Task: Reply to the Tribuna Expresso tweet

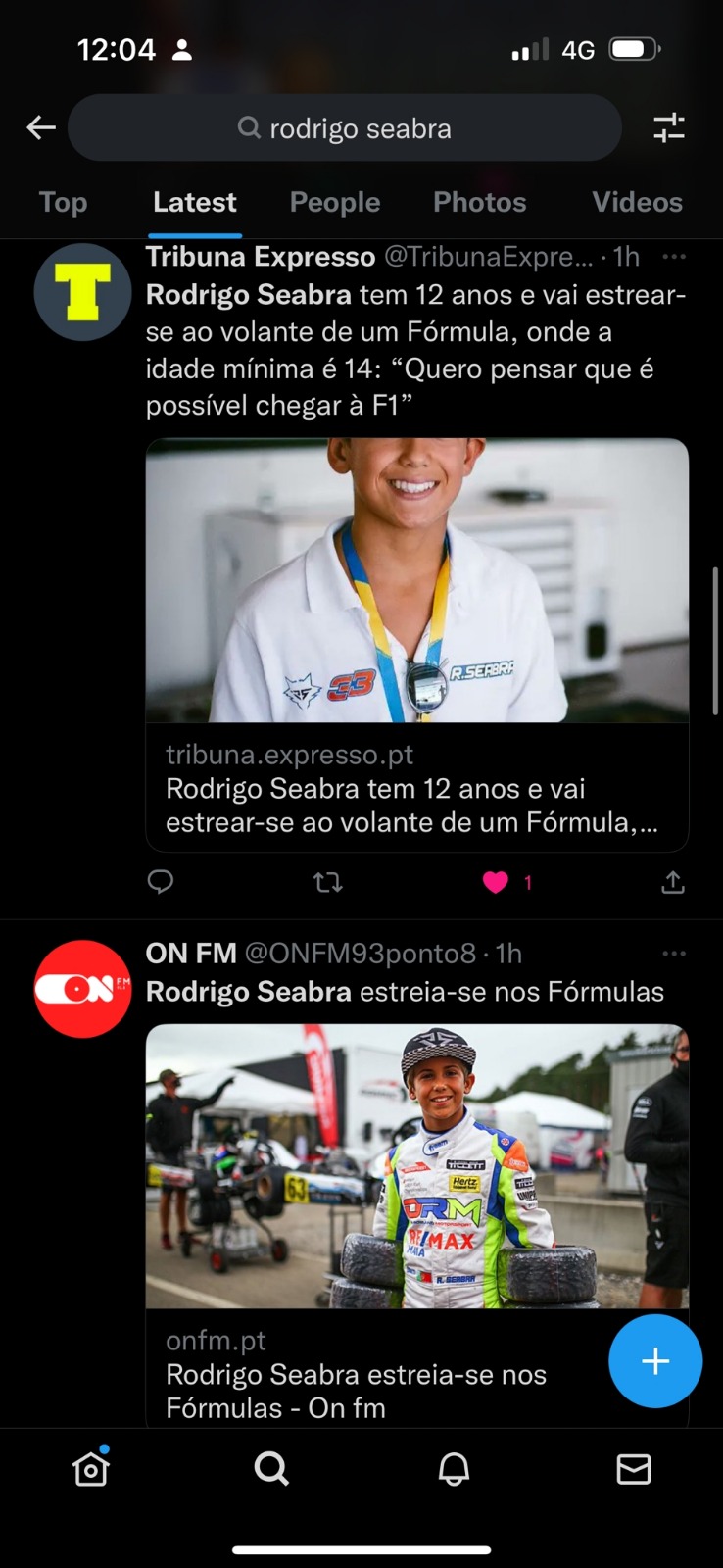Action: [x=161, y=882]
